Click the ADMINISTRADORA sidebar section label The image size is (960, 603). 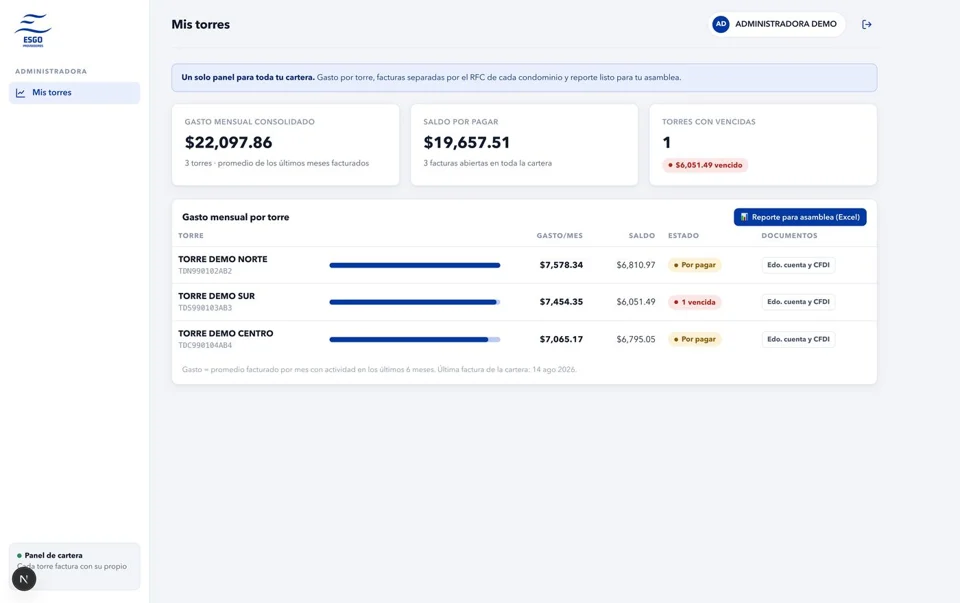pos(51,72)
